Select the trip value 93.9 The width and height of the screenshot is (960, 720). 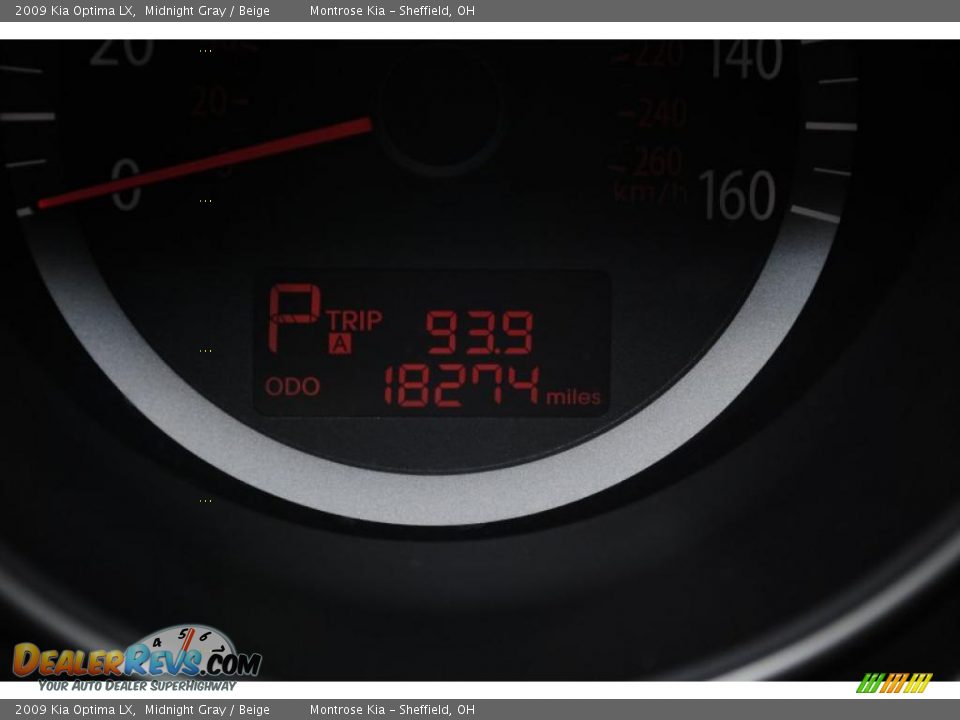(479, 332)
